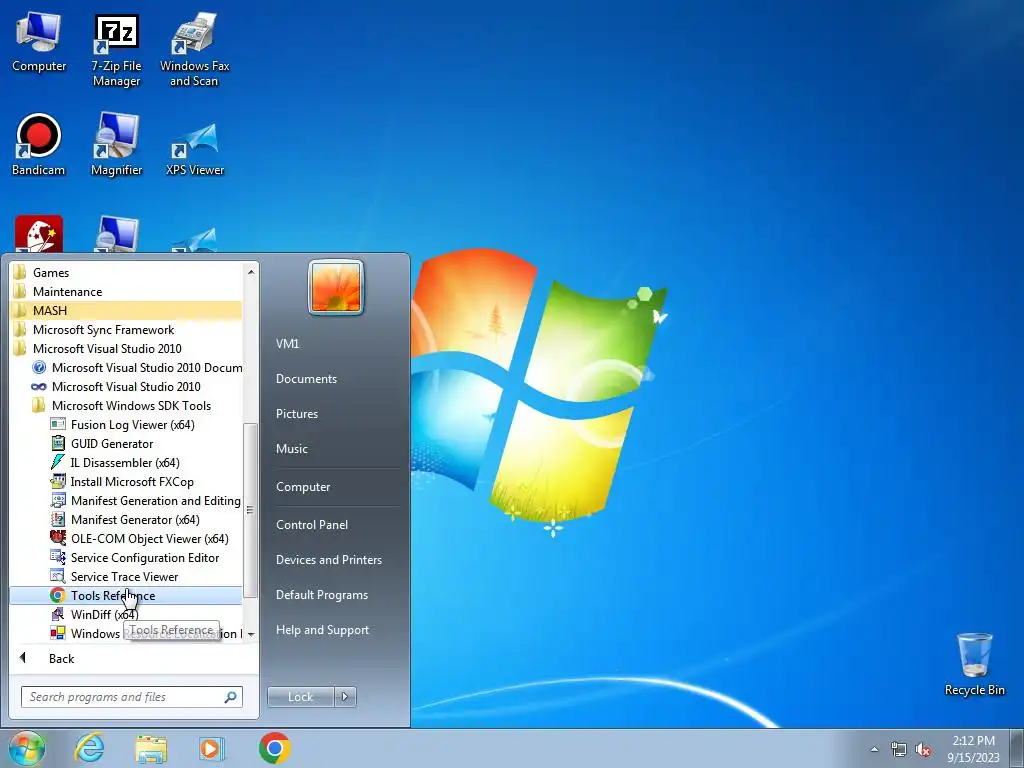Open Service Trace Viewer
Viewport: 1024px width, 768px height.
[x=125, y=576]
